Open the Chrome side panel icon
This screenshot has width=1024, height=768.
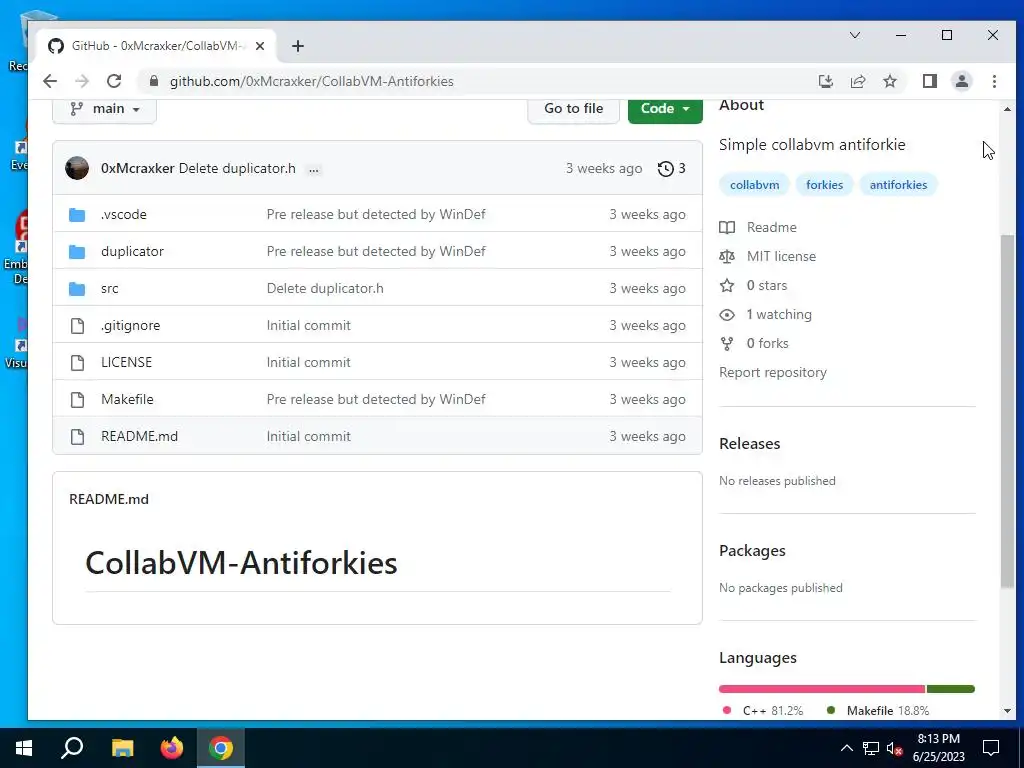(x=929, y=81)
